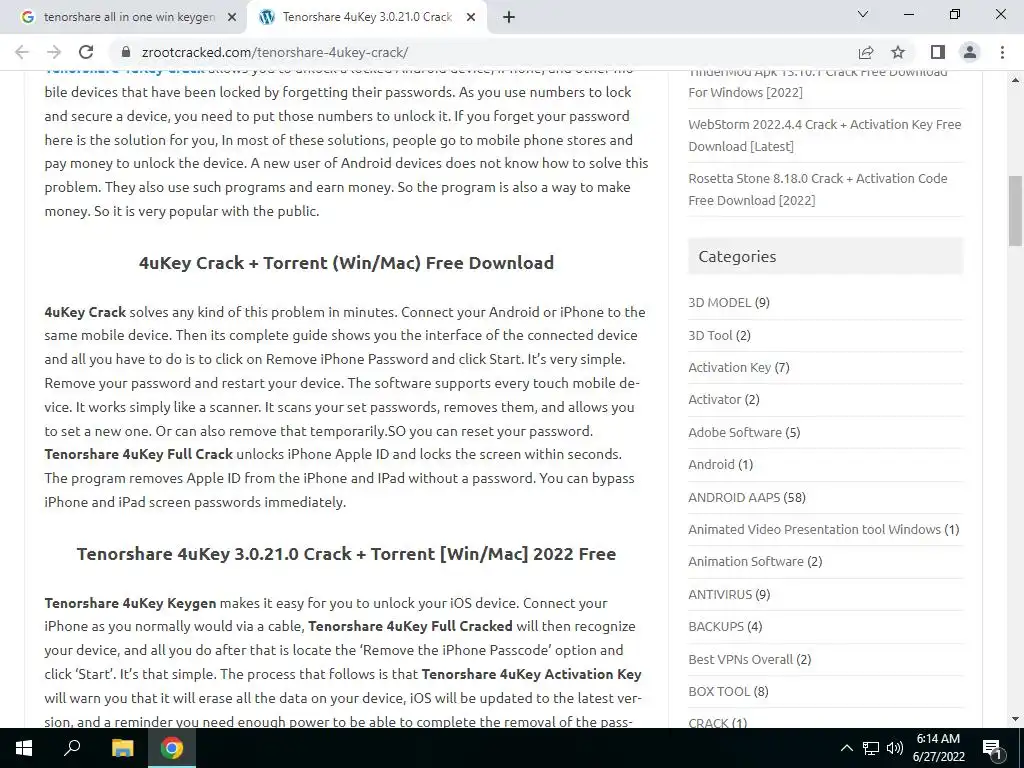Click the bold Tenorshare 4uKey Full Crack text
The image size is (1024, 768).
[x=138, y=454]
